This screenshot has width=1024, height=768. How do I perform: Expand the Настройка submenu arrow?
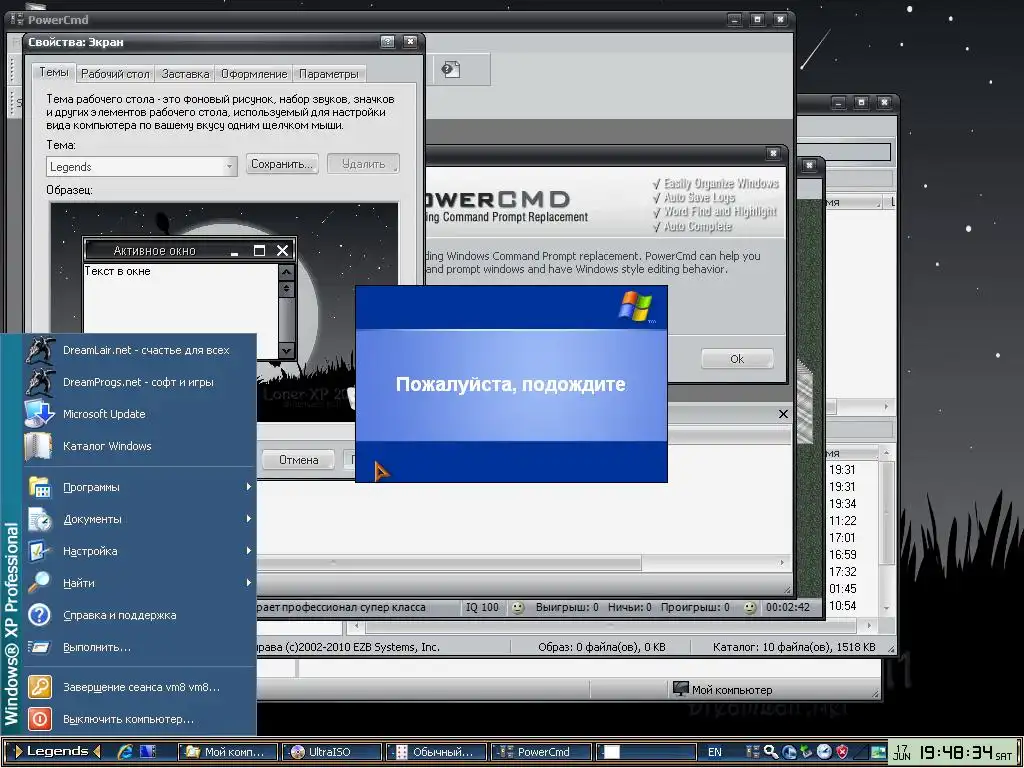(x=248, y=551)
